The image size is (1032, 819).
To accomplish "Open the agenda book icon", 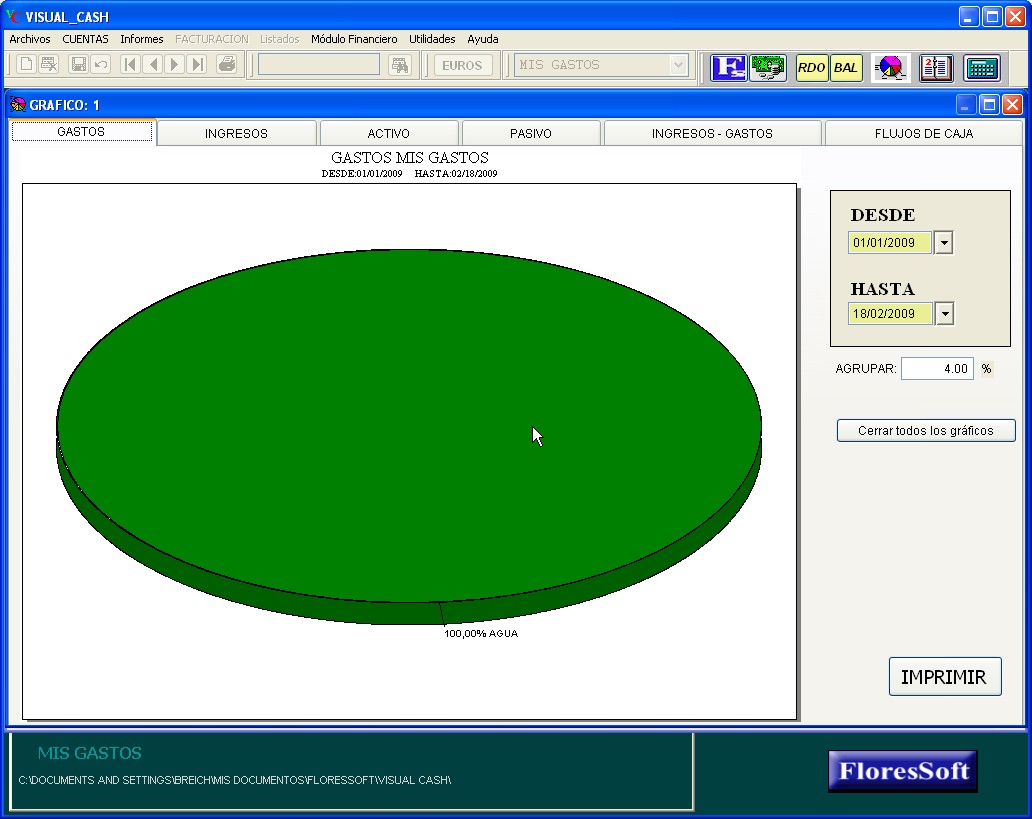I will [x=935, y=67].
